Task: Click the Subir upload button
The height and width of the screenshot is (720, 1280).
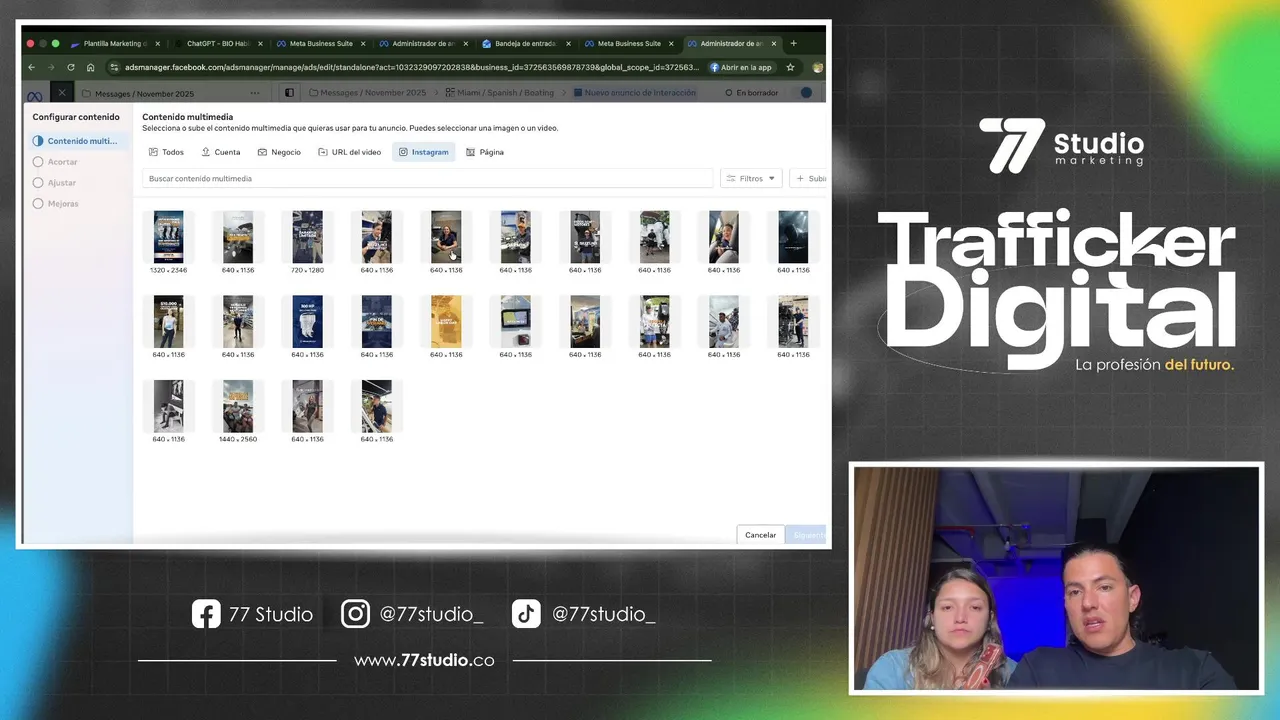Action: [x=809, y=178]
